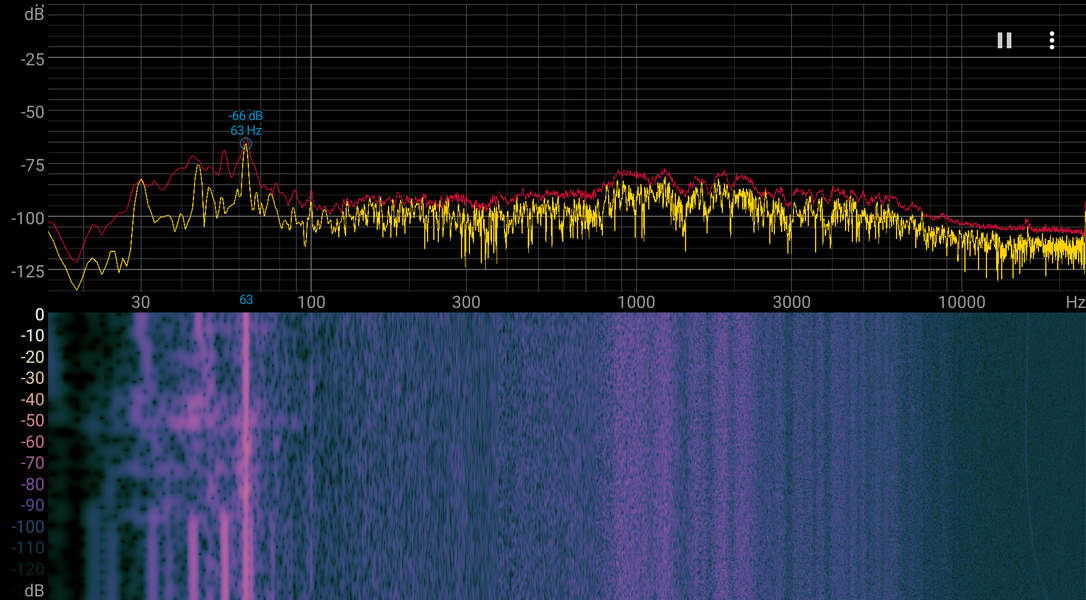The image size is (1086, 600).
Task: Click the "-100" dB spectrum axis label
Action: click(x=28, y=218)
